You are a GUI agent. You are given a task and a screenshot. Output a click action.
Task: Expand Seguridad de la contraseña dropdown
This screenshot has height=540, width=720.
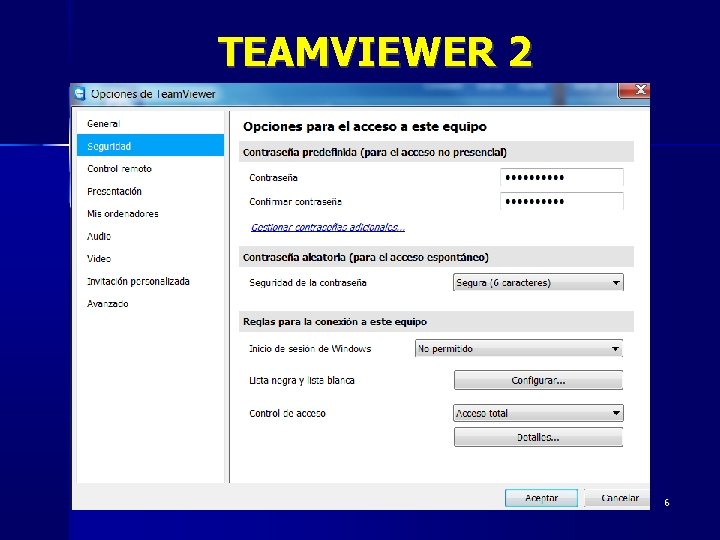coord(538,282)
